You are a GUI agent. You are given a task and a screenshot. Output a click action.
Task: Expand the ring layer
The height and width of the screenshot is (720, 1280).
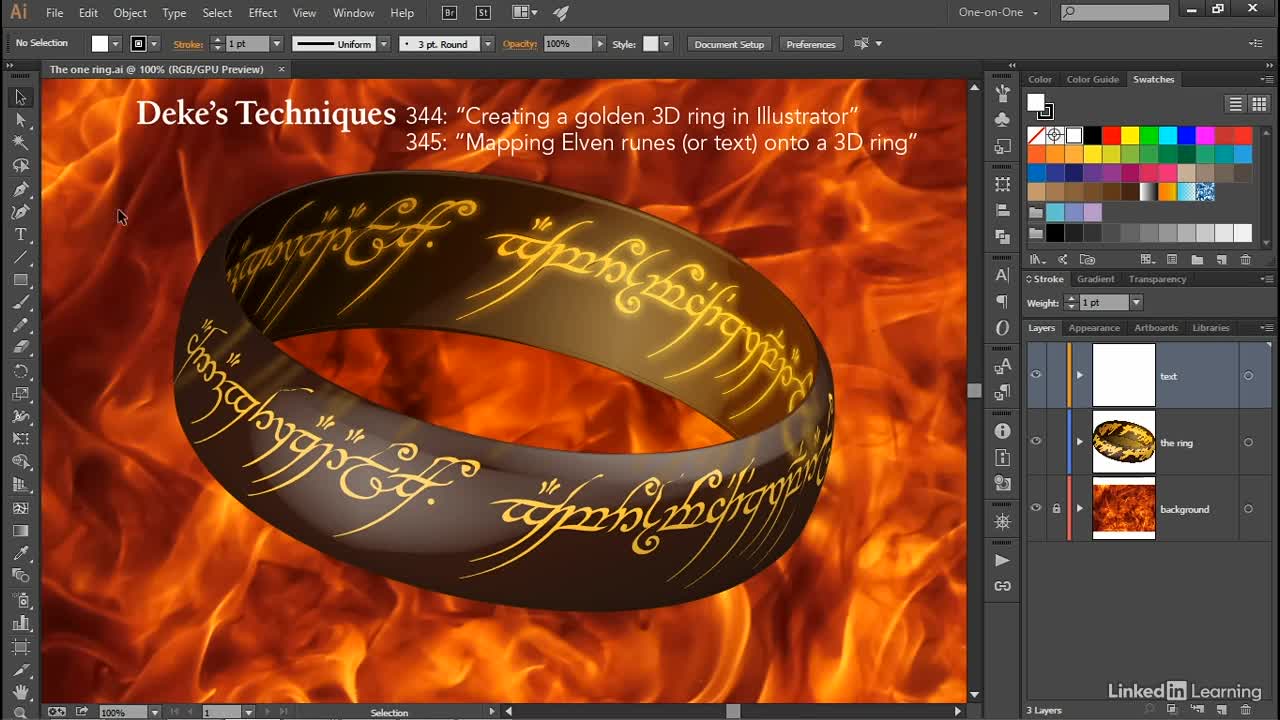pyautogui.click(x=1079, y=442)
